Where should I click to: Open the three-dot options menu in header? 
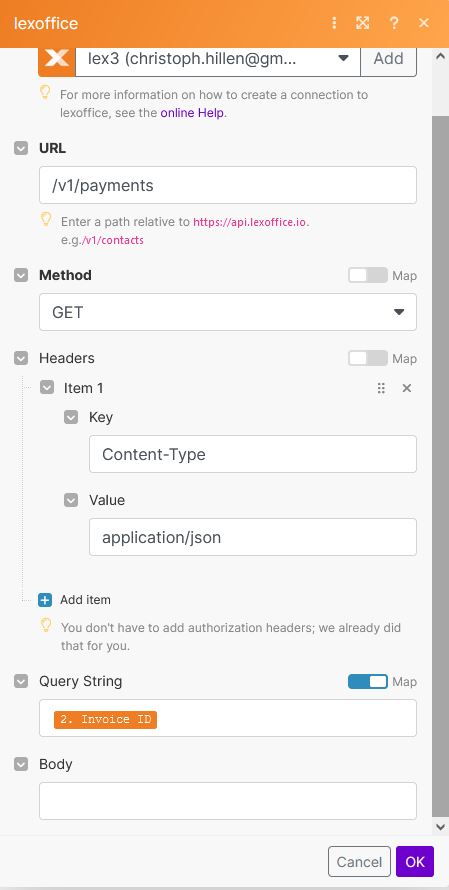(x=334, y=23)
